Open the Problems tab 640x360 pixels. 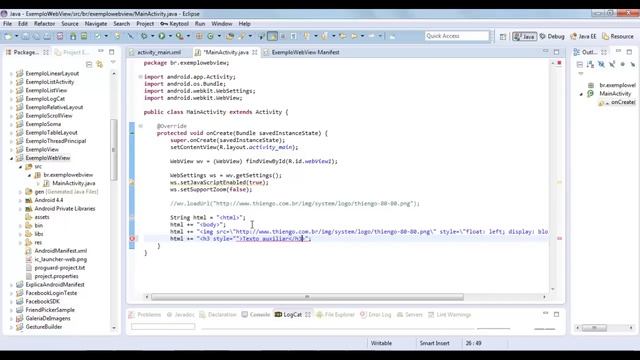click(x=144, y=315)
